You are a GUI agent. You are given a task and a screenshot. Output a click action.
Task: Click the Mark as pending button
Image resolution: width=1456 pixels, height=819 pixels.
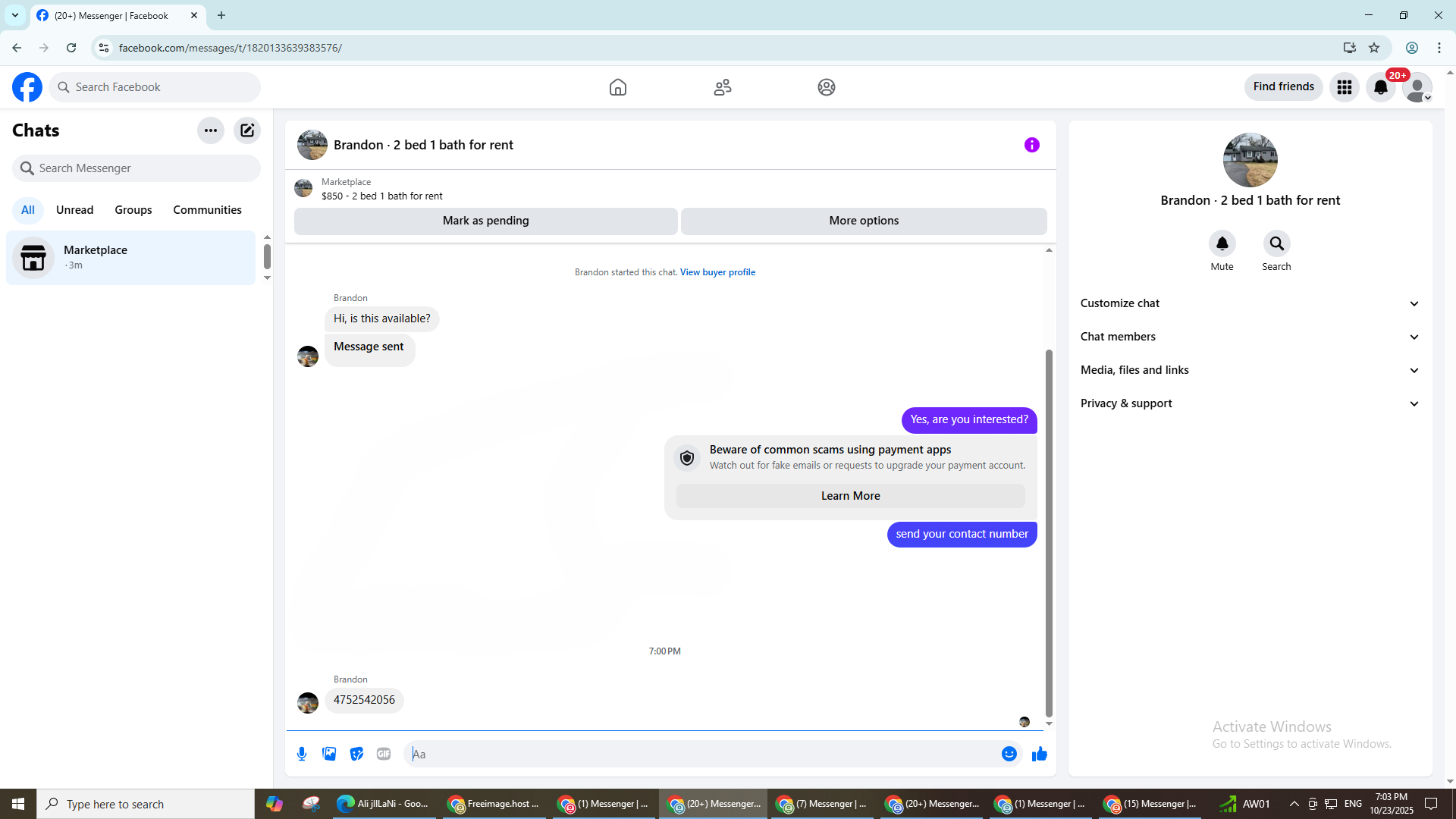(x=485, y=221)
